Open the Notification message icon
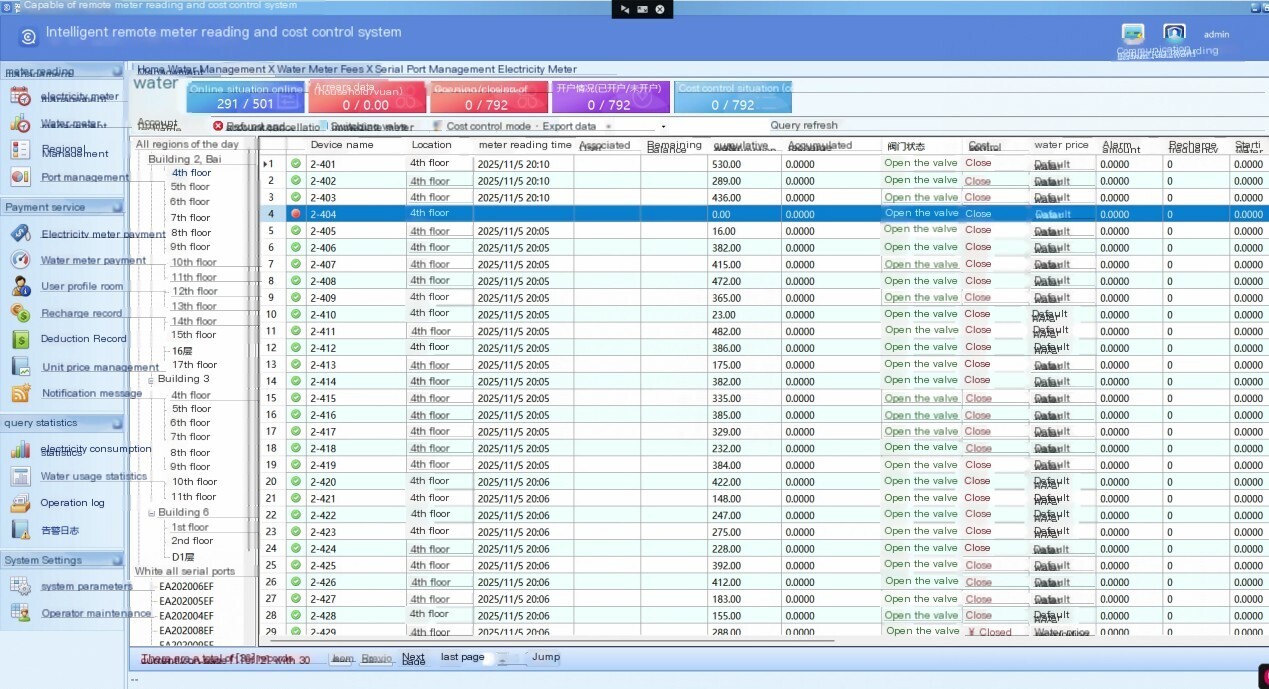The width and height of the screenshot is (1269, 689). pos(20,393)
